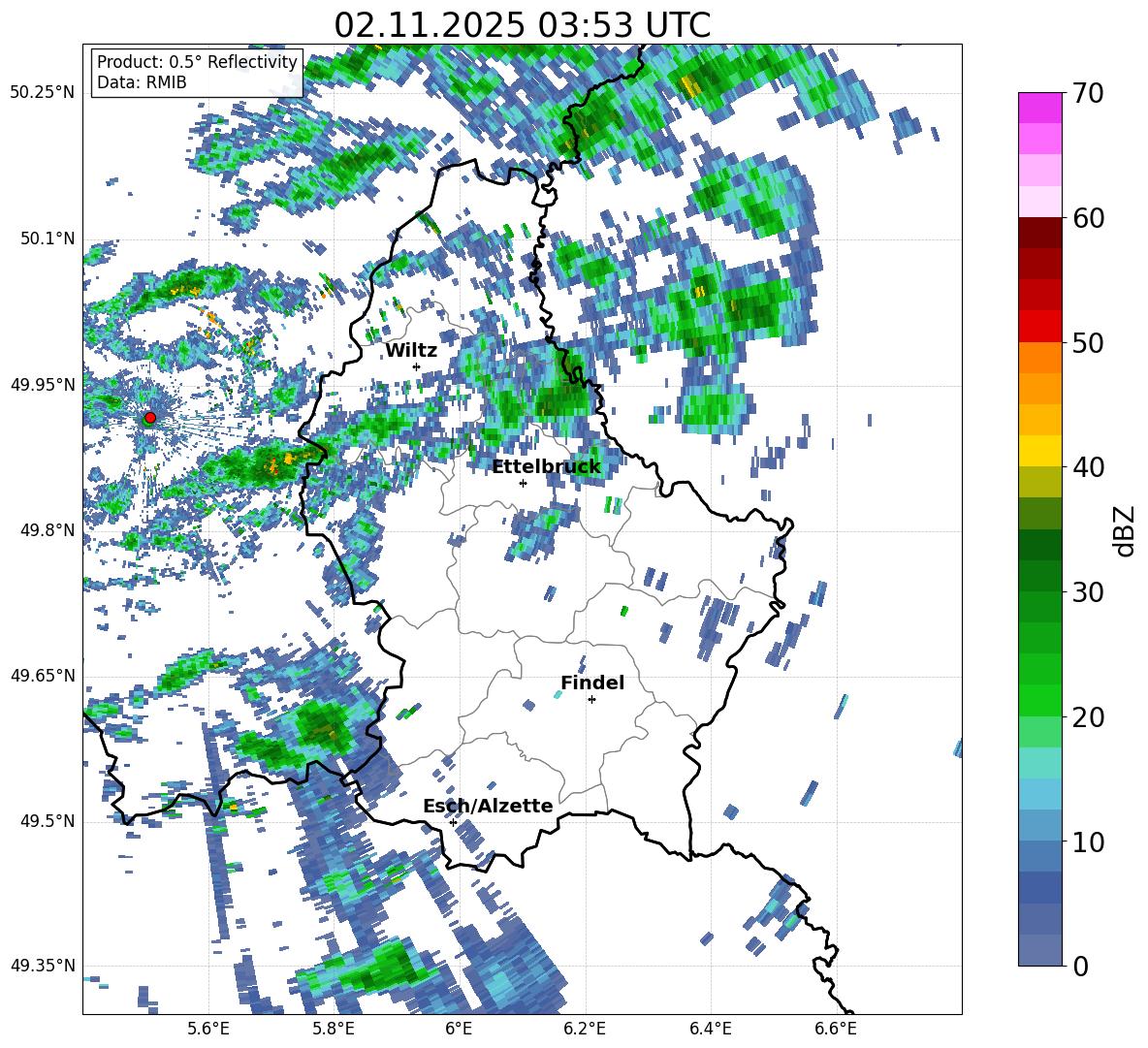
Task: Click the 49.65°N latitude label
Action: point(44,675)
